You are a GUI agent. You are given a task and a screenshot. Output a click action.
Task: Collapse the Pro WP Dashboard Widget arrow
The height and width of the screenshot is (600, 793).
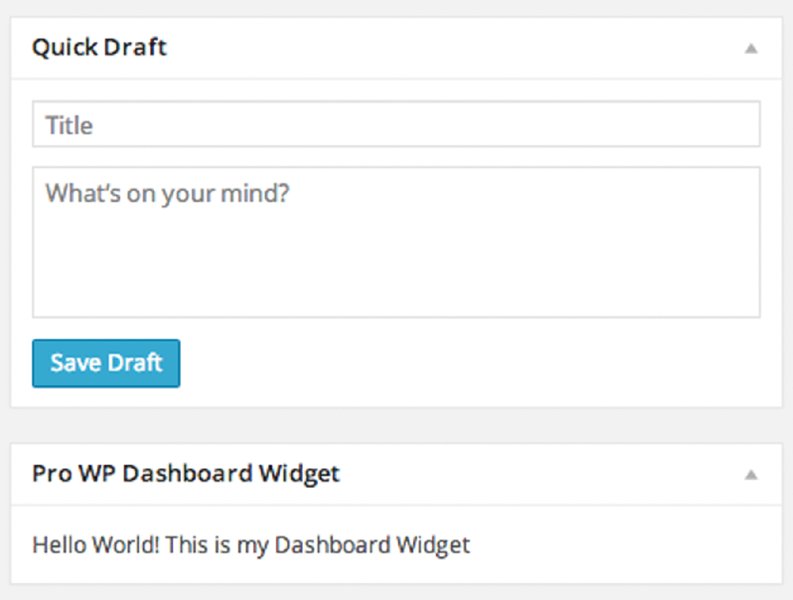[x=751, y=474]
